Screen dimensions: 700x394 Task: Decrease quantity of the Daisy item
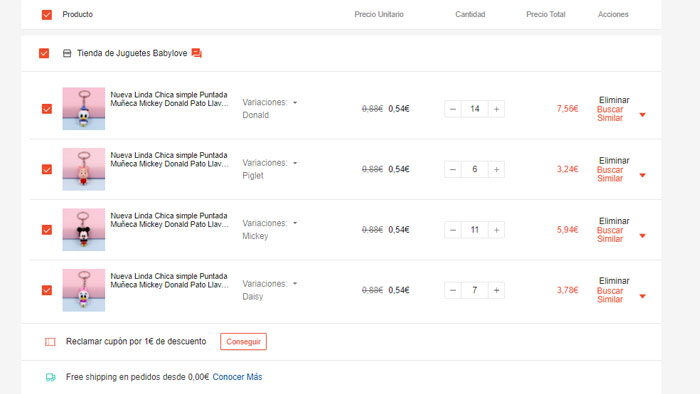pos(453,290)
